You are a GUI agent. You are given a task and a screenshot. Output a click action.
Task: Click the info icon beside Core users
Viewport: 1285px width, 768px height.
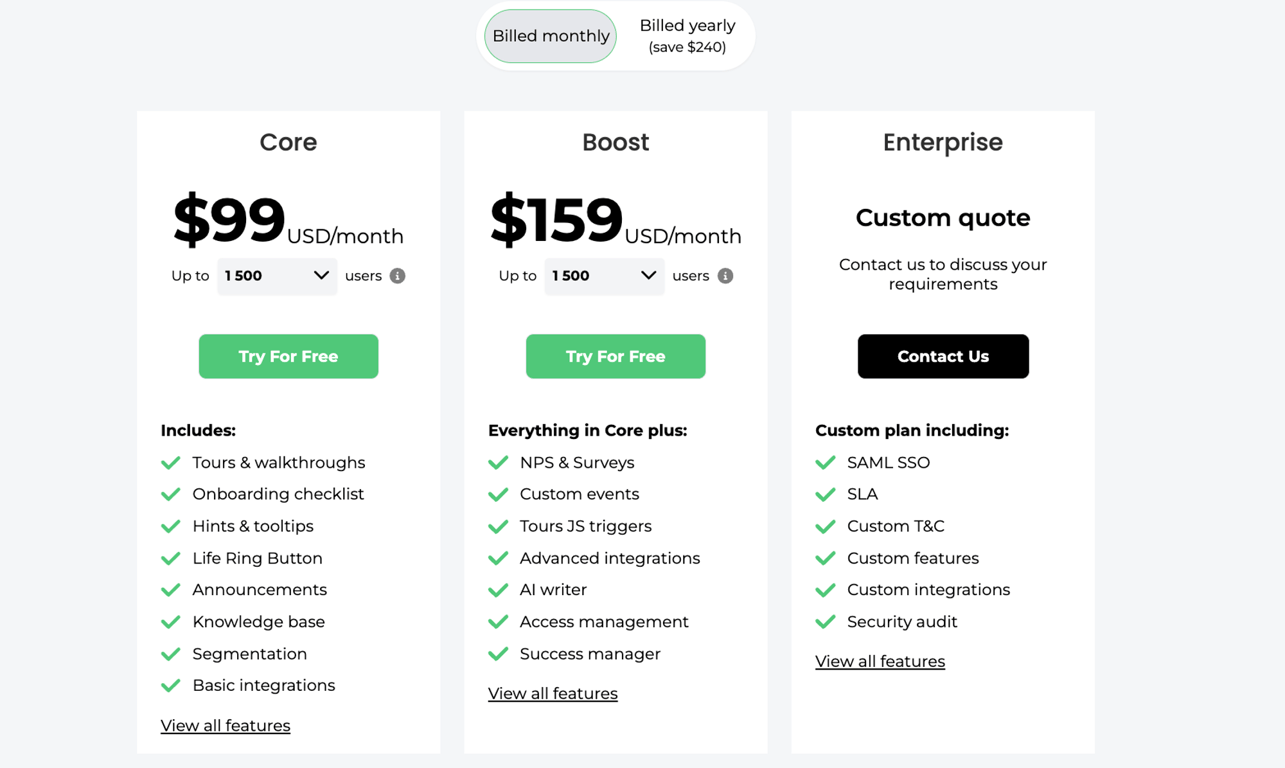[398, 276]
